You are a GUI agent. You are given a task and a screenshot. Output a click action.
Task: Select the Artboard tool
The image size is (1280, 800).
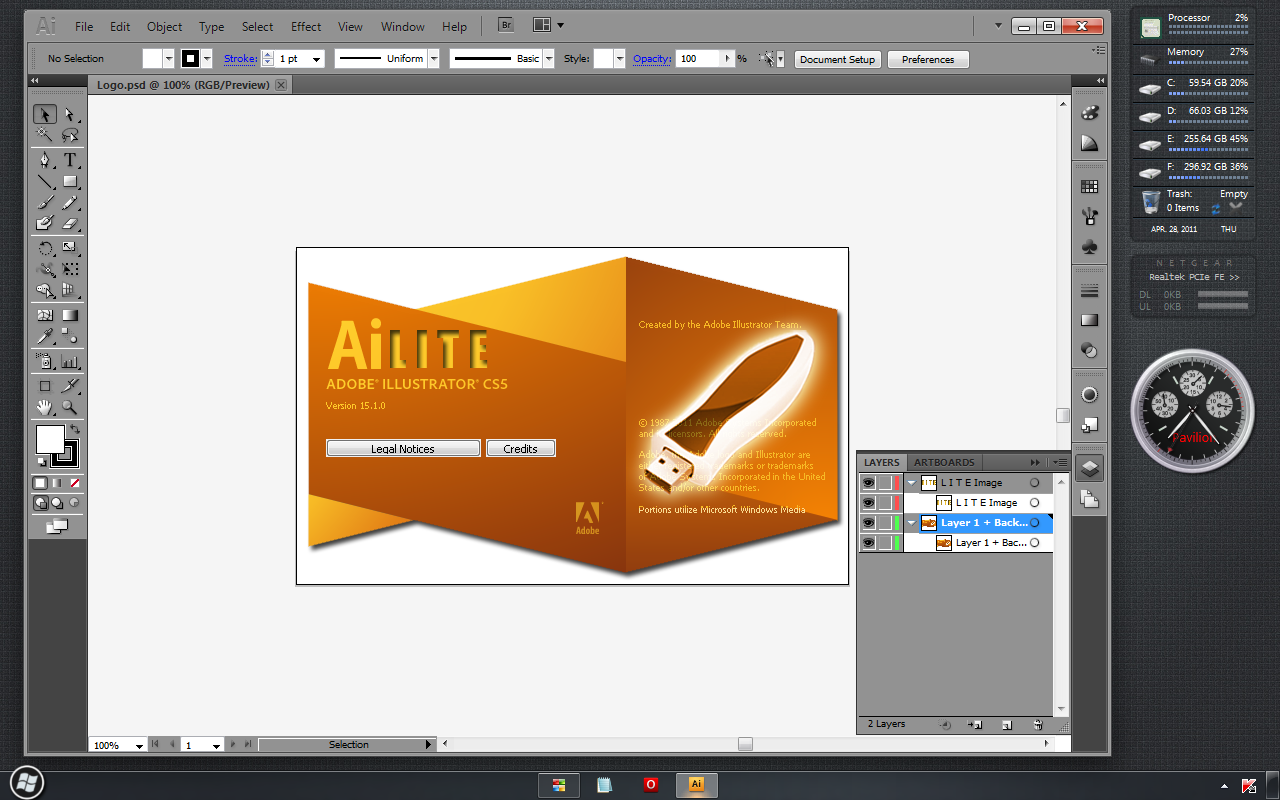coord(45,385)
